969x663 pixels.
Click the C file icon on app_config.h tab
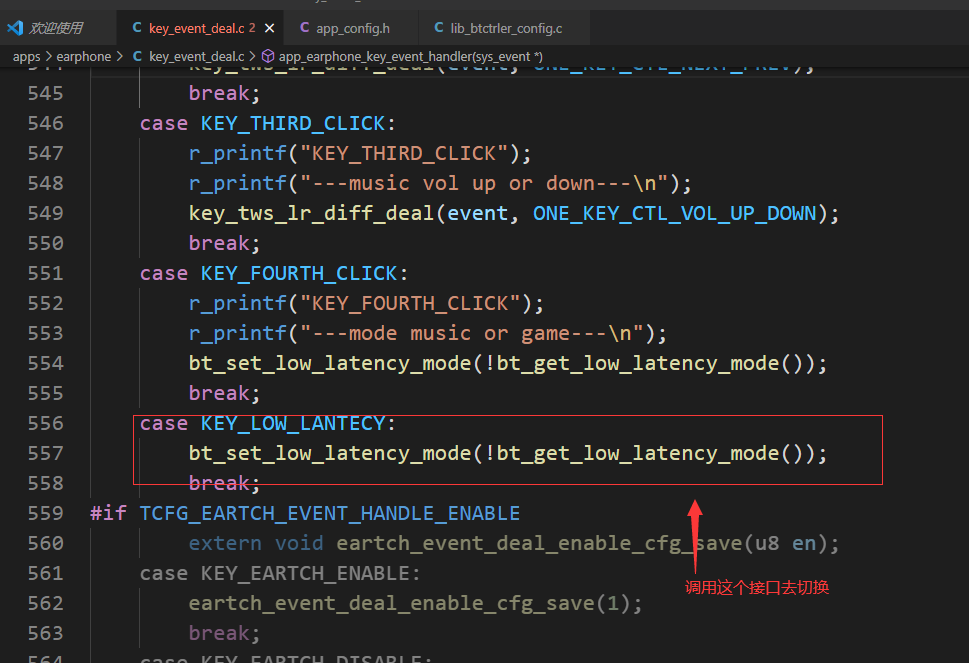pyautogui.click(x=304, y=28)
